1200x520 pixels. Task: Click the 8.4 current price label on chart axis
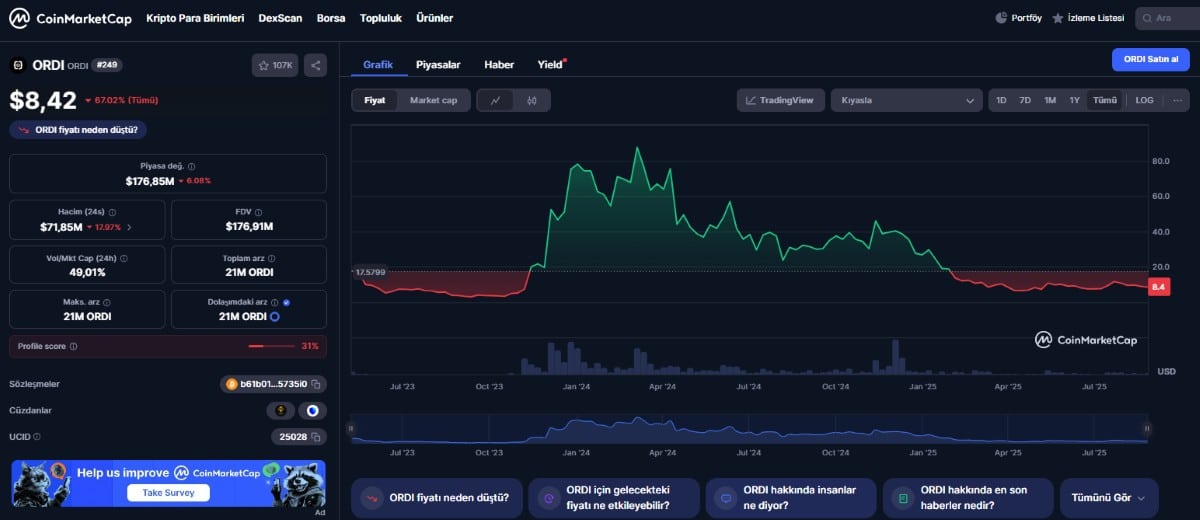(x=1159, y=287)
